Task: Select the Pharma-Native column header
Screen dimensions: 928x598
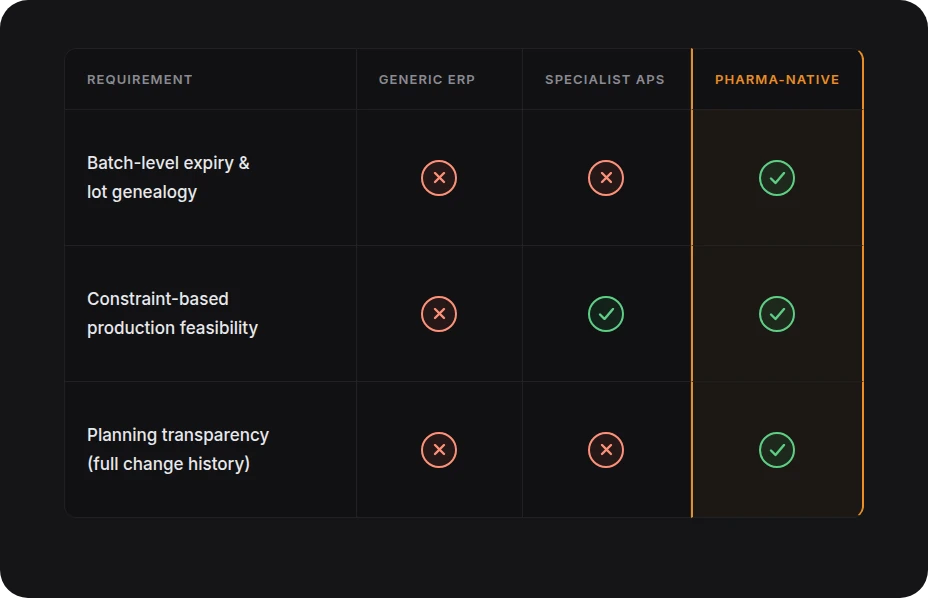Action: coord(777,79)
